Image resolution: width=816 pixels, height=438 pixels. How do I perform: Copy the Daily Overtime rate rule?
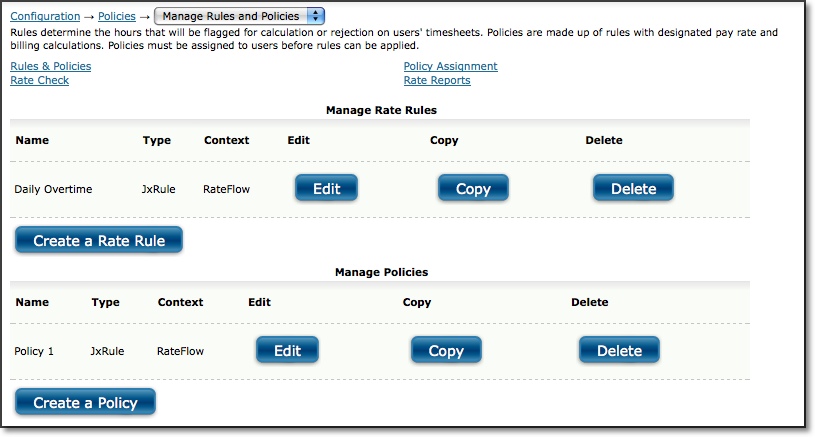tap(473, 188)
